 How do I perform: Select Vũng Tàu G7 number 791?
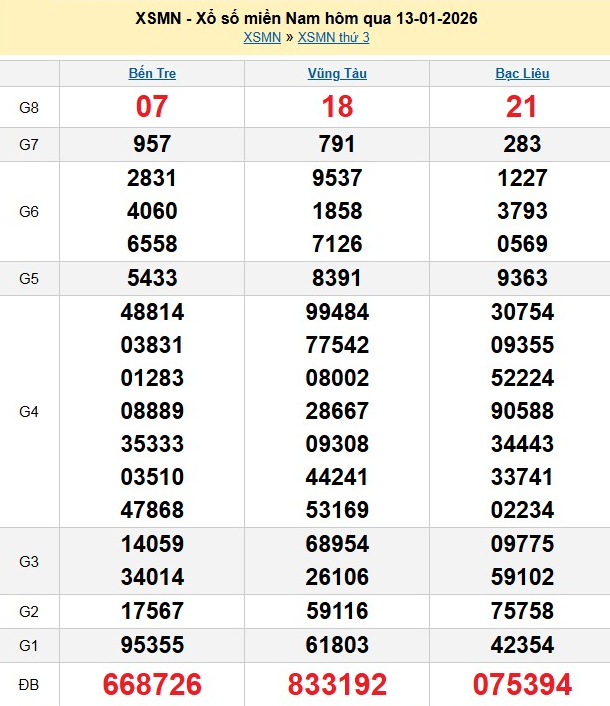pyautogui.click(x=337, y=144)
